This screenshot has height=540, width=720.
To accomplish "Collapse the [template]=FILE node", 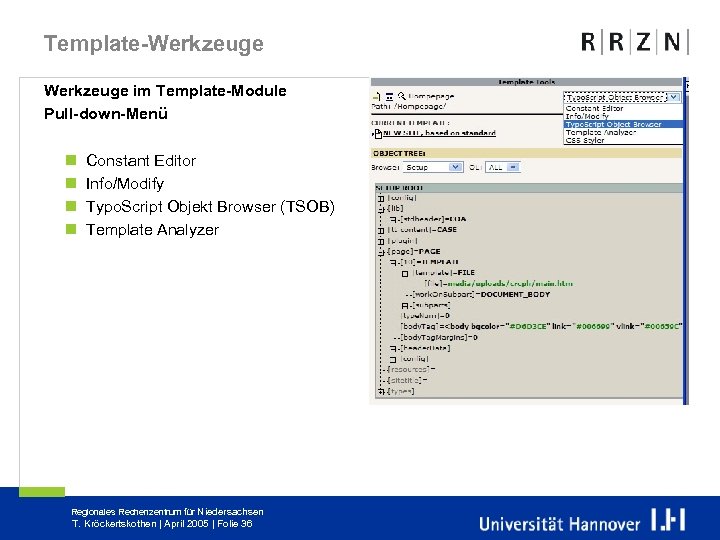I will (405, 274).
